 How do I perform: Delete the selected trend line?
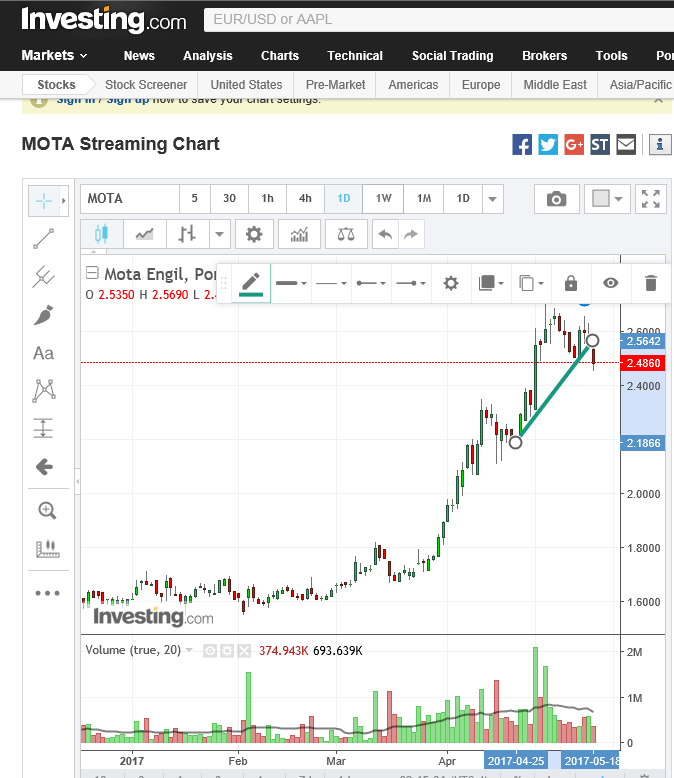tap(651, 283)
